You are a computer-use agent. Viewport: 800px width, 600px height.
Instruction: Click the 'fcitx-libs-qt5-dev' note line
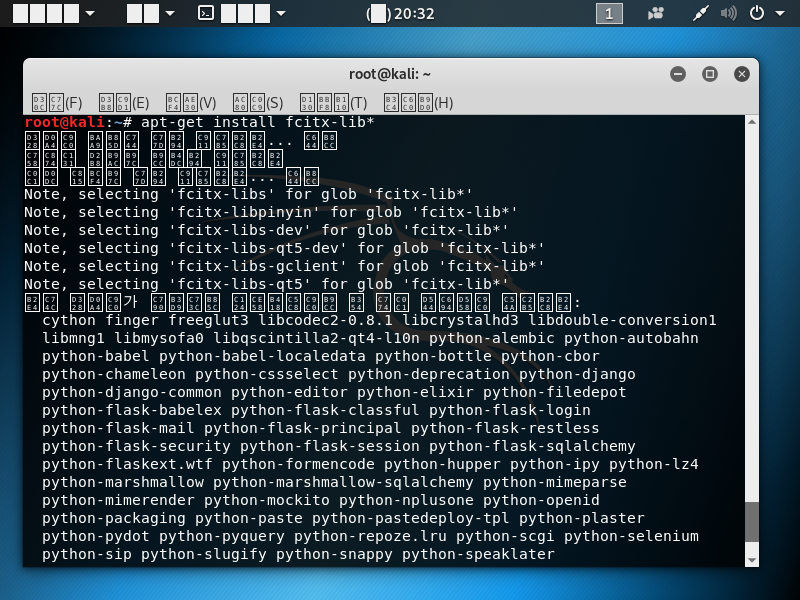[284, 248]
